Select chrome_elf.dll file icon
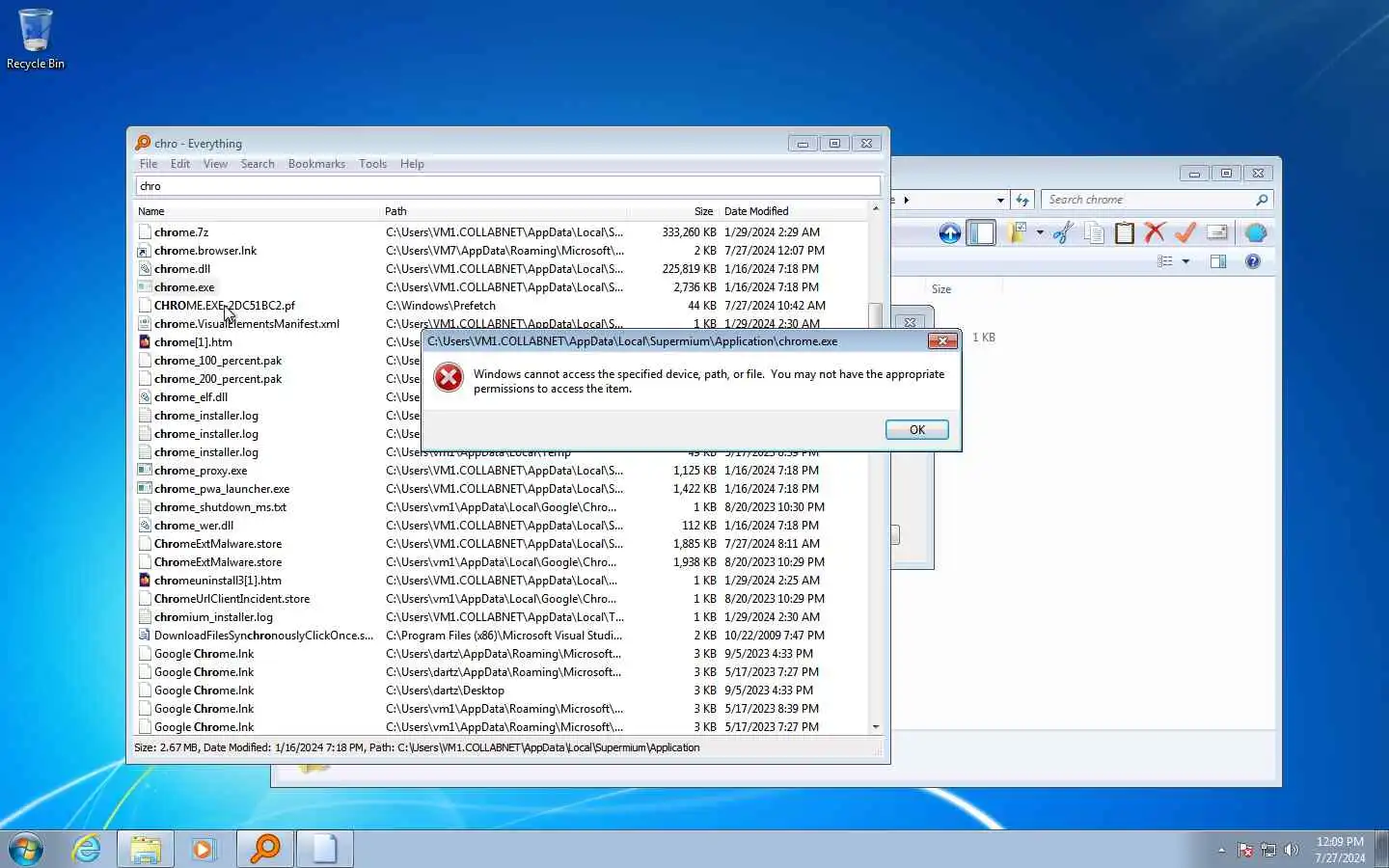This screenshot has width=1389, height=868. (145, 397)
